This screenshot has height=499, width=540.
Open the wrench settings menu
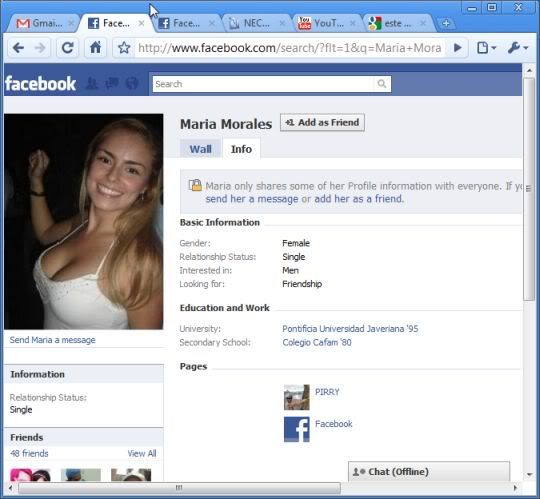tap(517, 48)
